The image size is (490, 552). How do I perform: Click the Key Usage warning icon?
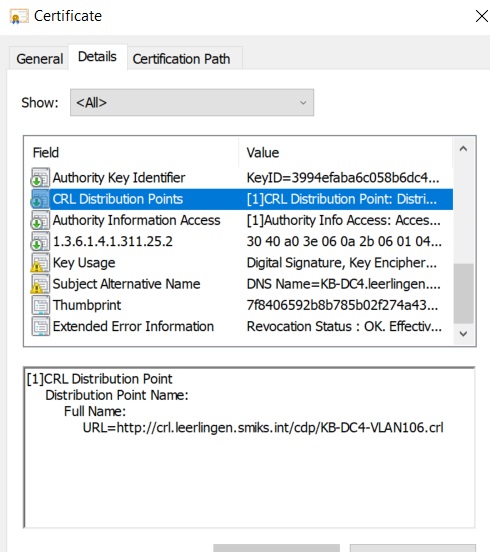pos(40,263)
